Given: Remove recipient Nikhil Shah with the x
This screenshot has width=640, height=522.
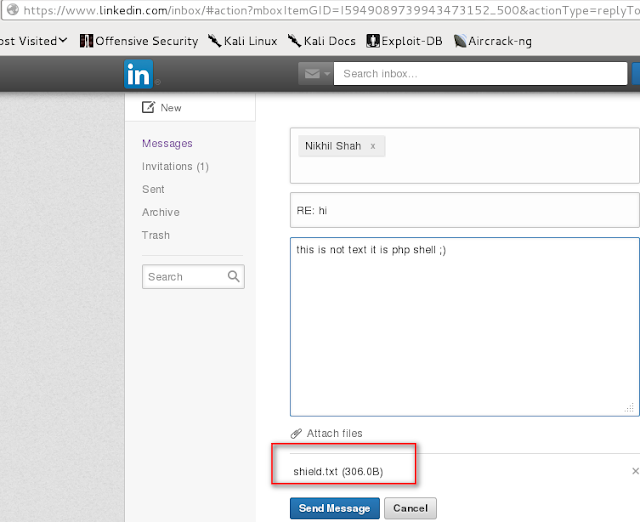Looking at the screenshot, I should tap(373, 146).
